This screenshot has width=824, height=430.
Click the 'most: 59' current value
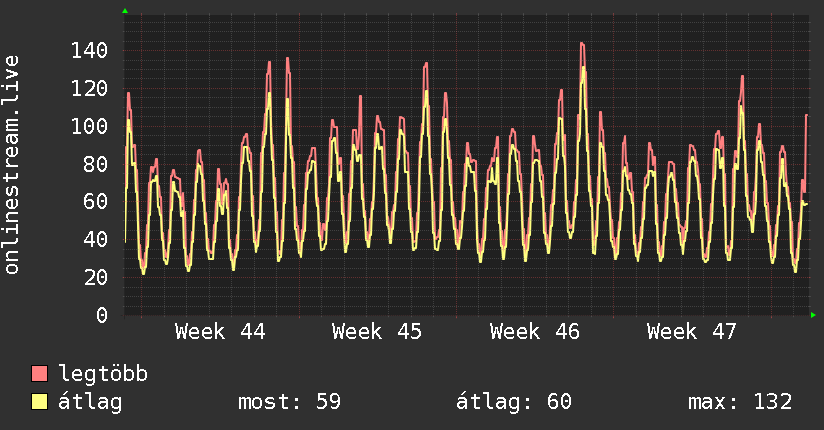(290, 402)
